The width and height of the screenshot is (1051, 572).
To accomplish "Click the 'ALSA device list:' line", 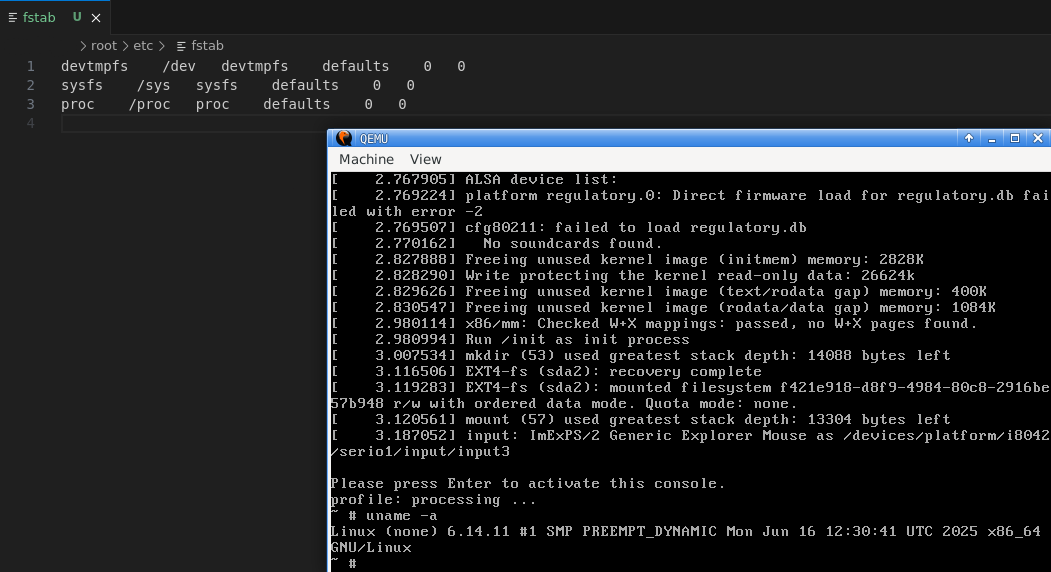I will 474,179.
